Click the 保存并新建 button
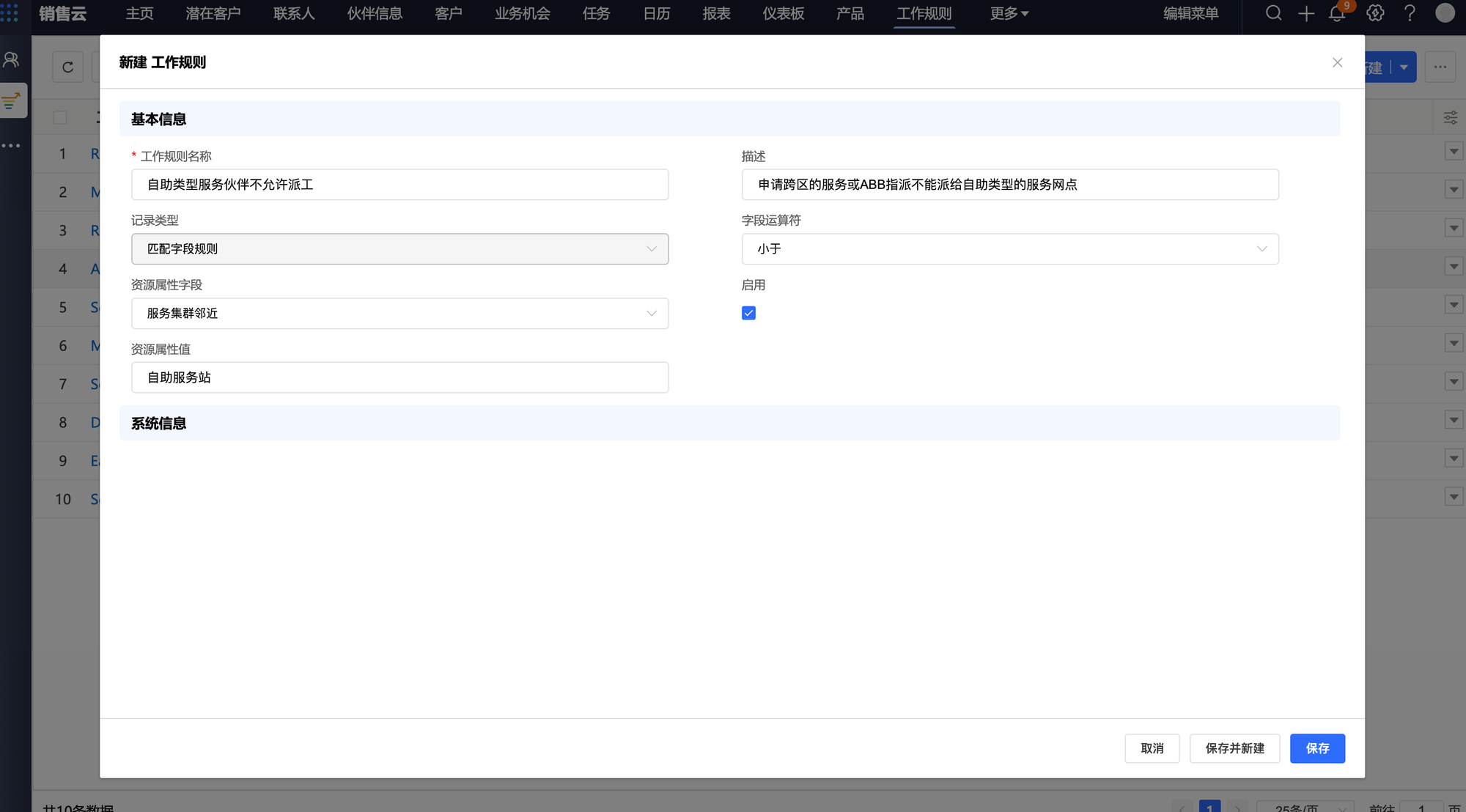Screen dimensions: 1466x812 [x=1234, y=748]
